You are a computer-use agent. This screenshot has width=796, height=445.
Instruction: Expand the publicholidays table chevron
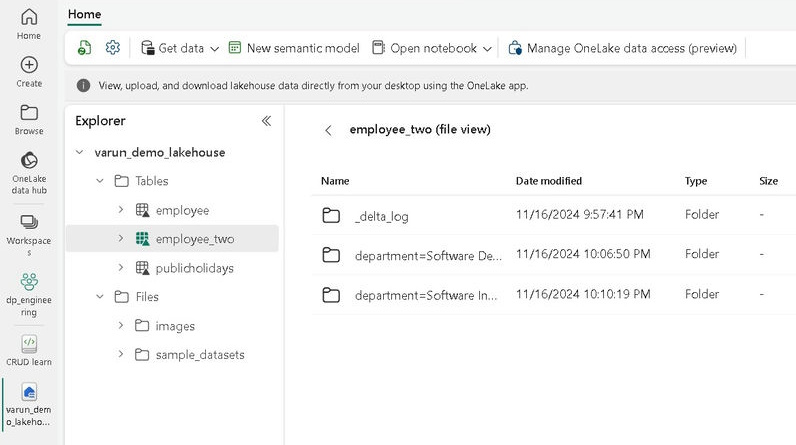coord(121,268)
